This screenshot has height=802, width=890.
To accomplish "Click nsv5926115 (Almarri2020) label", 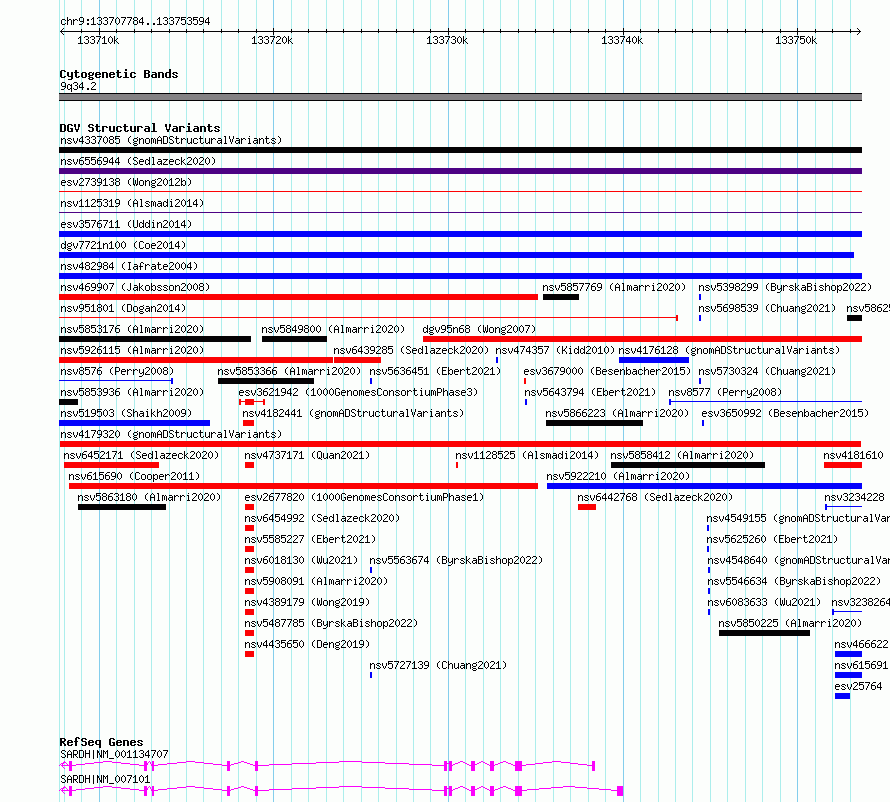I will tap(132, 350).
